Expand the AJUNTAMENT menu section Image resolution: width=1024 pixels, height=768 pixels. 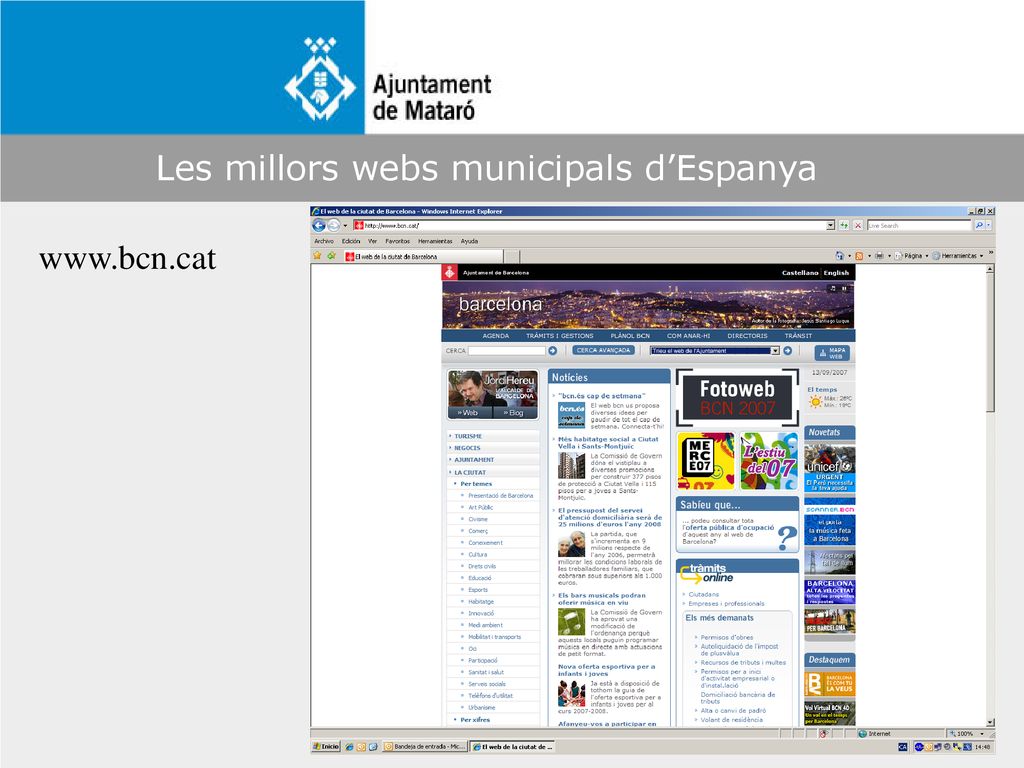pos(474,460)
